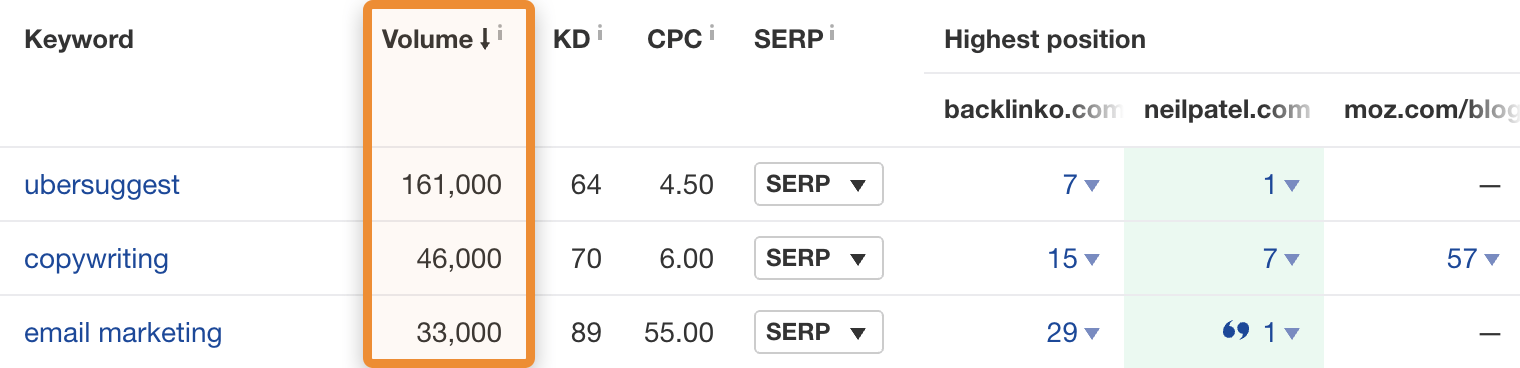1520x368 pixels.
Task: Expand backlinko position 29 for email marketing
Action: tap(1073, 333)
